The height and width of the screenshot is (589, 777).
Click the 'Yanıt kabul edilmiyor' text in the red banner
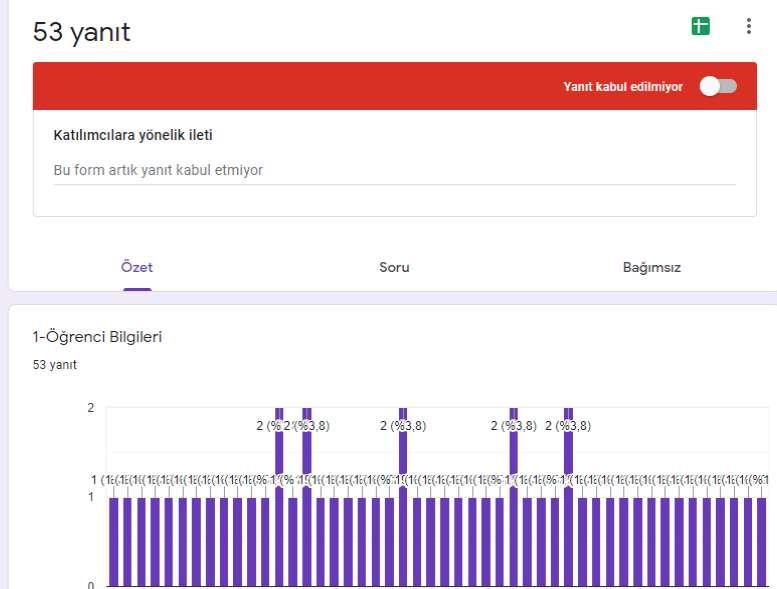[623, 87]
